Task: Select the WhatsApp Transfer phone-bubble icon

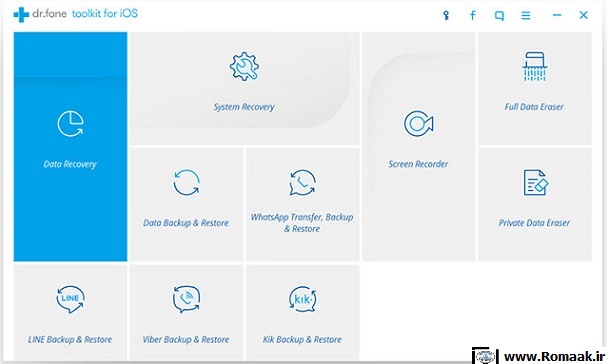Action: [302, 182]
